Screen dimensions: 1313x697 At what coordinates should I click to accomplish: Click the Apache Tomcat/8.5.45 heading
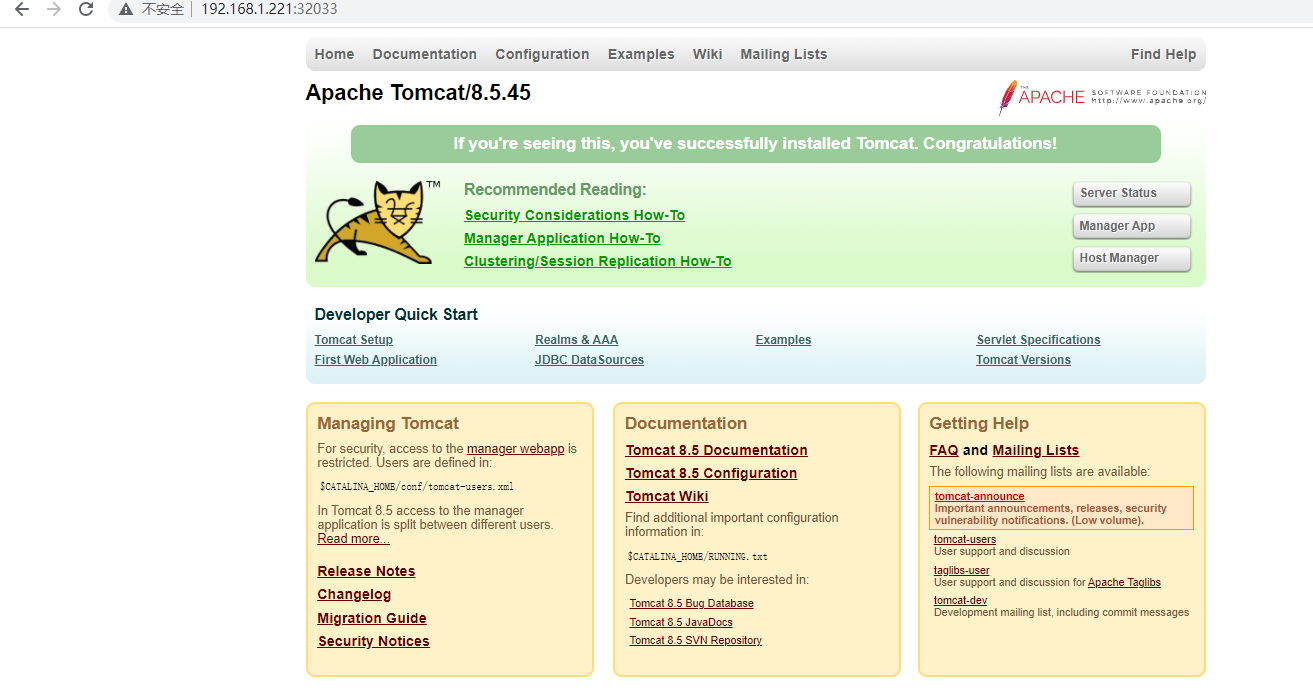tap(418, 93)
